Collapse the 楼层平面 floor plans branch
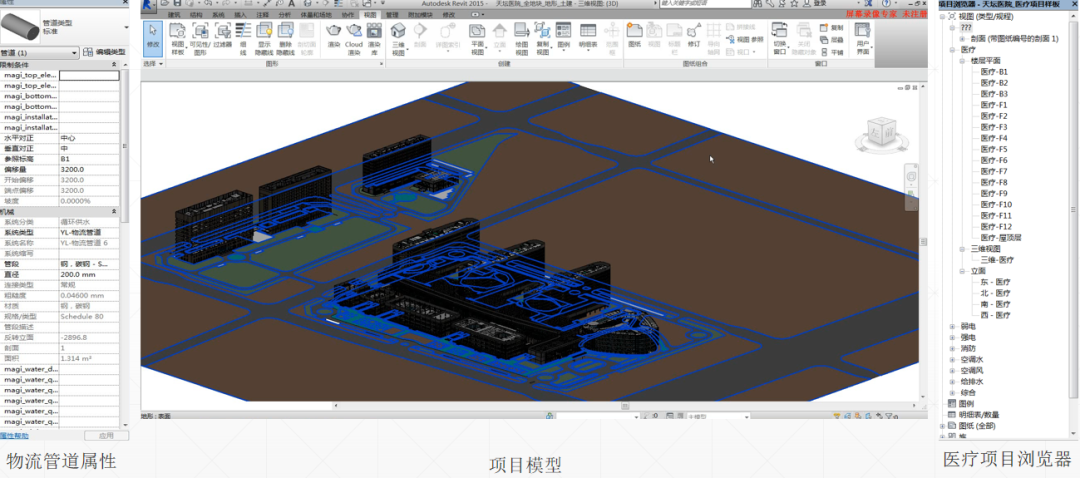This screenshot has height=478, width=1080. click(962, 61)
